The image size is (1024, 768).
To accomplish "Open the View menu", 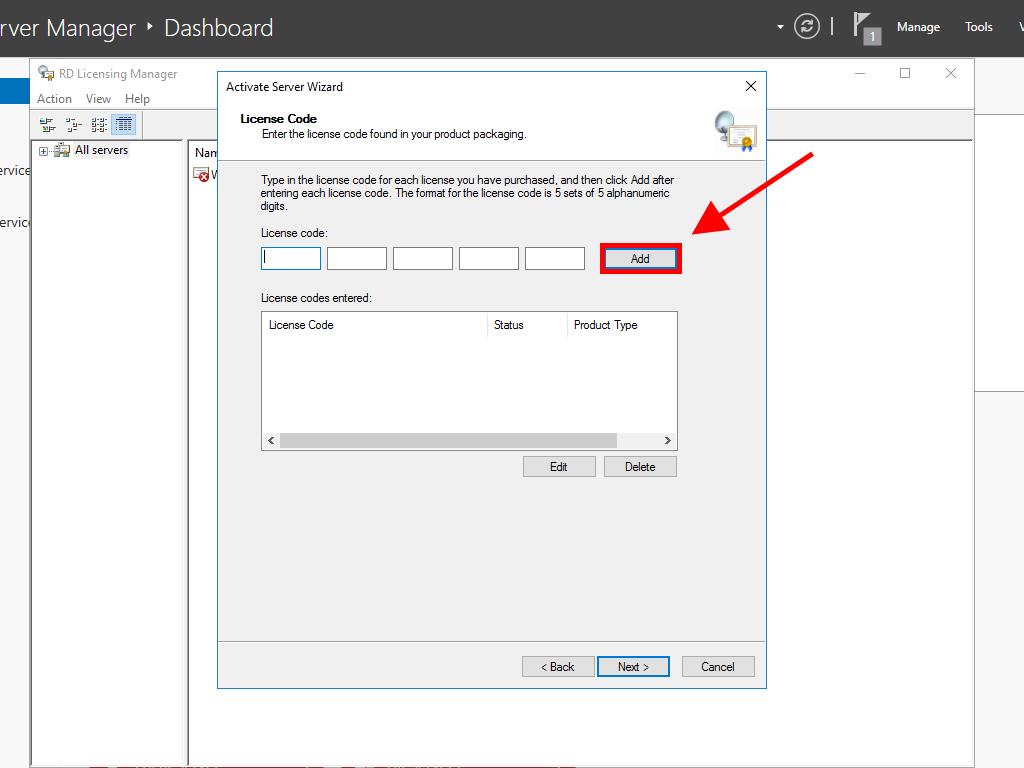I will pyautogui.click(x=98, y=99).
